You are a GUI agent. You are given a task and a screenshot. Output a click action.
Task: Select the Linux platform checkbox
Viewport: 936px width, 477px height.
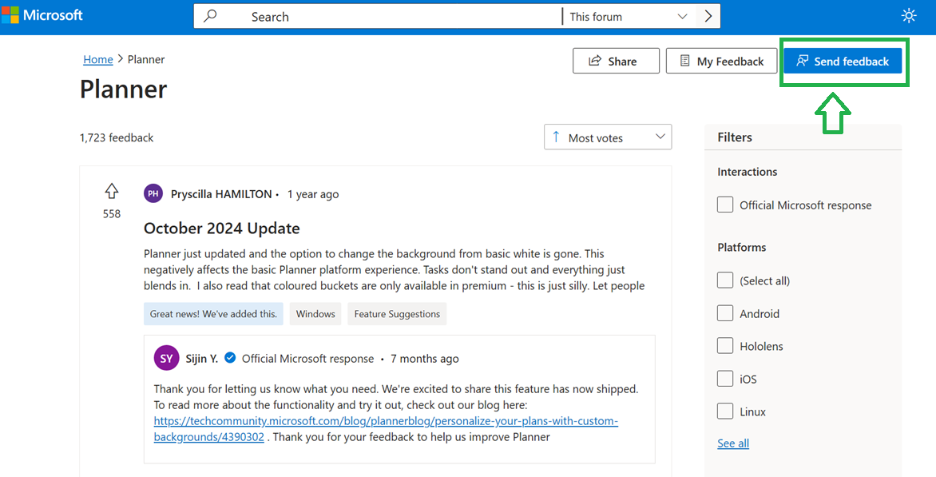click(x=725, y=411)
